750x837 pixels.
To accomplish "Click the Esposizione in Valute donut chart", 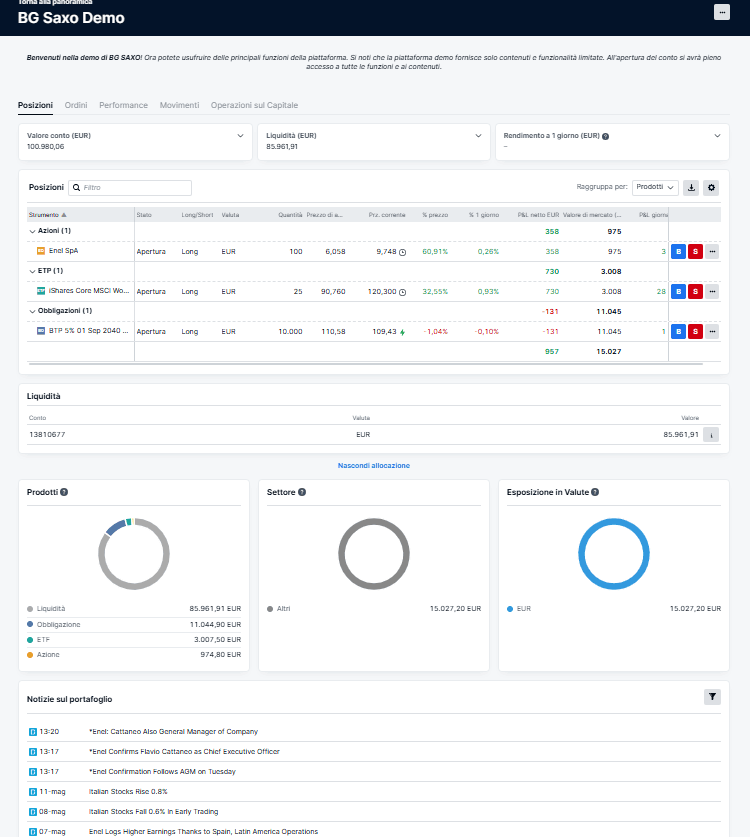I will coord(614,554).
